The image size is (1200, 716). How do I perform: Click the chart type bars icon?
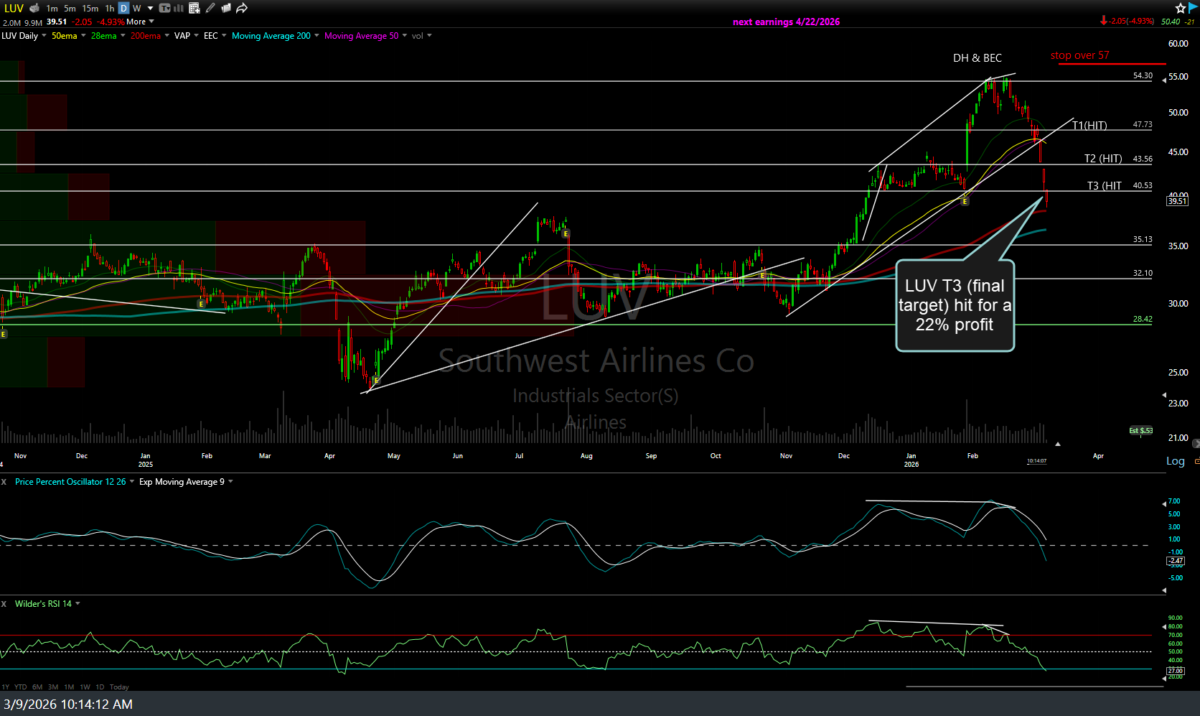(179, 8)
